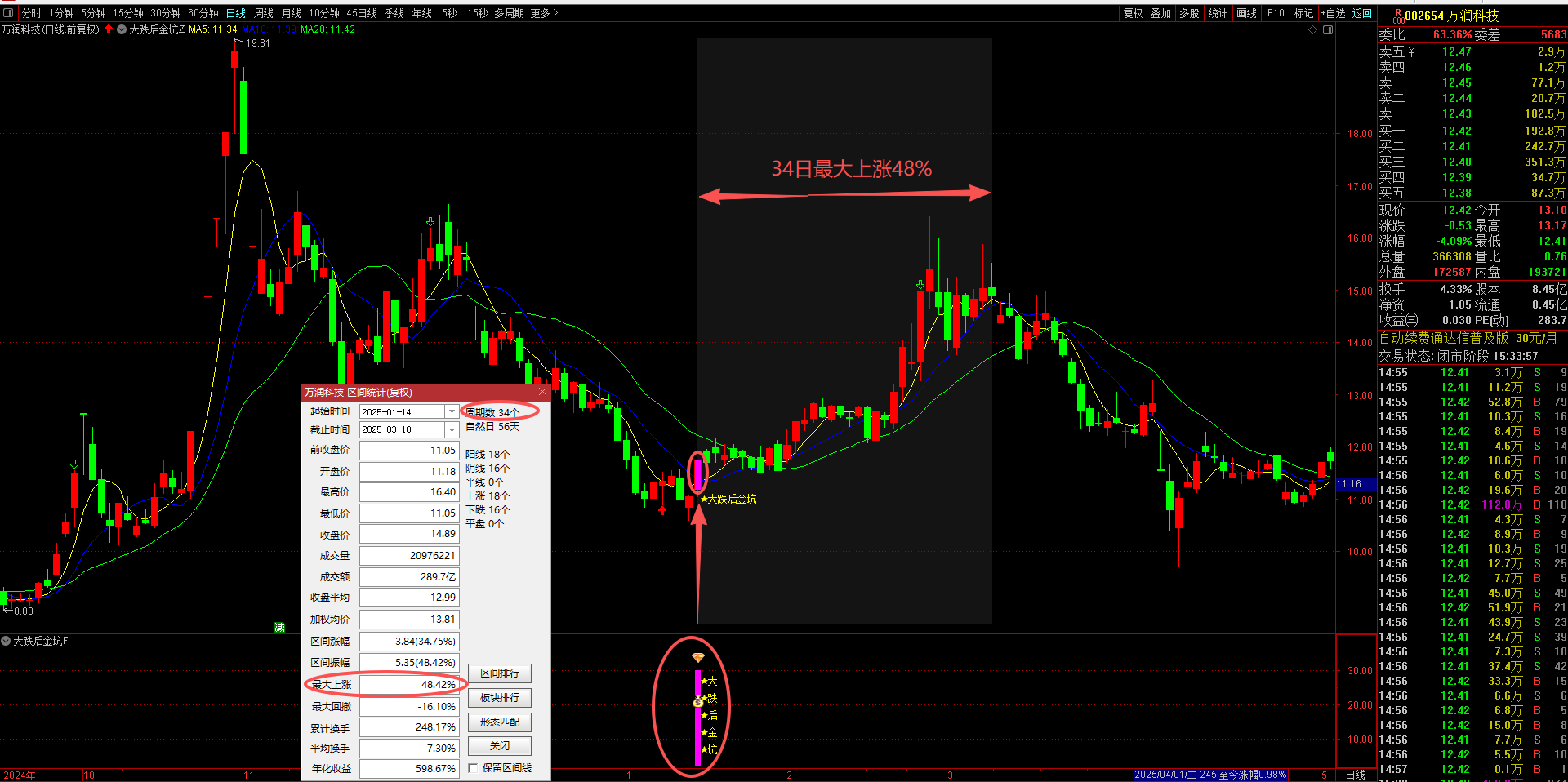This screenshot has height=782, width=1568.
Task: Toggle the right panel icon near diamond
Action: click(x=1328, y=29)
